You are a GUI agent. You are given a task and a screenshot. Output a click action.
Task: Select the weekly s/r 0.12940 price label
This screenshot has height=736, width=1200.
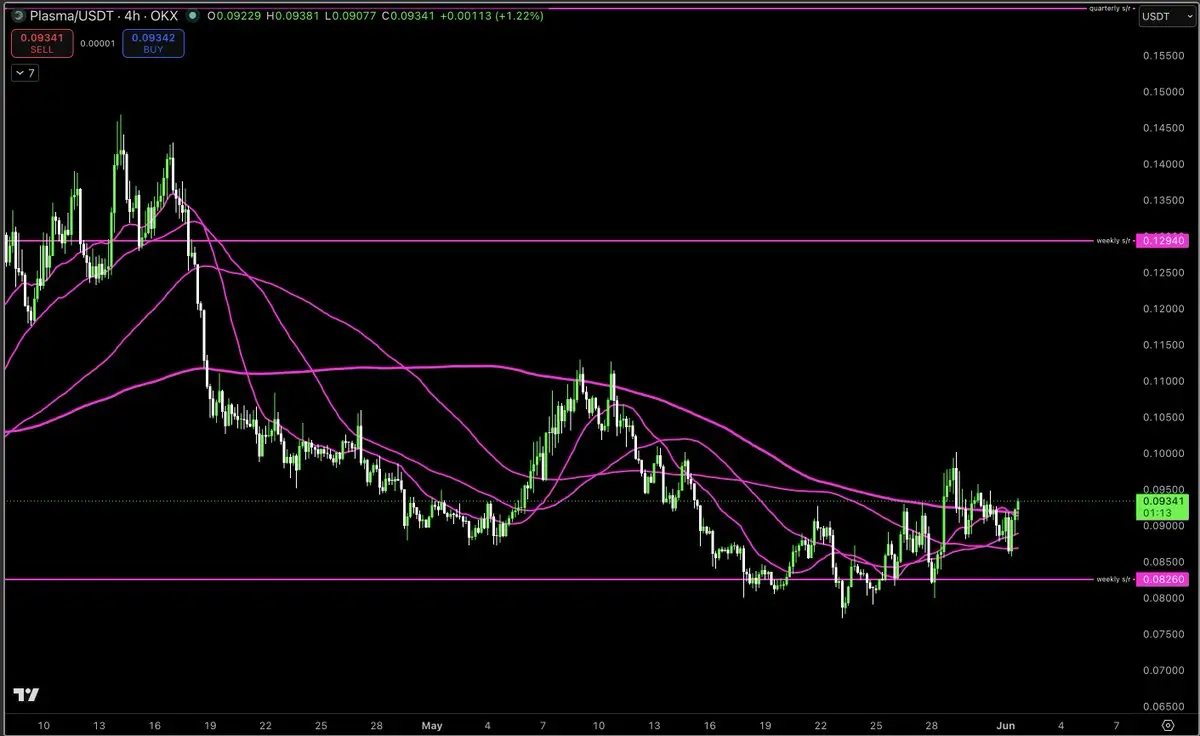tap(1163, 241)
